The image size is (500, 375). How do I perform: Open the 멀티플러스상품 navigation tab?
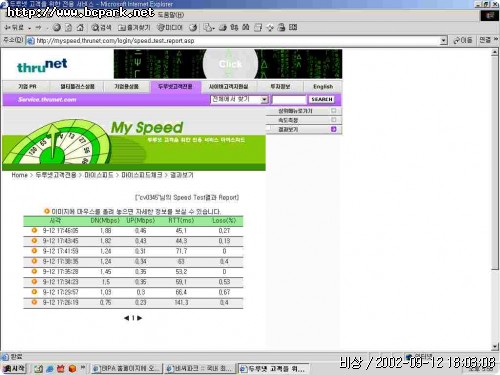click(77, 86)
